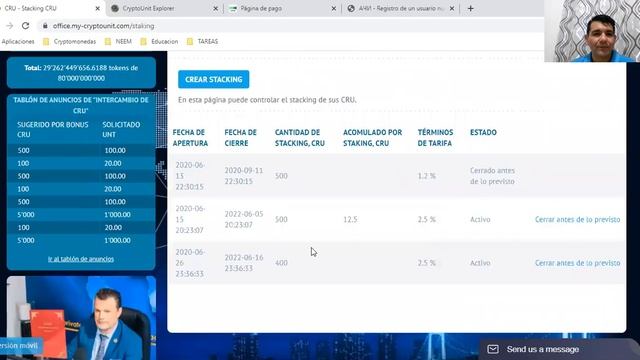Follow the 'Ir al tablón de anuncios' link
The height and width of the screenshot is (360, 640).
click(81, 259)
